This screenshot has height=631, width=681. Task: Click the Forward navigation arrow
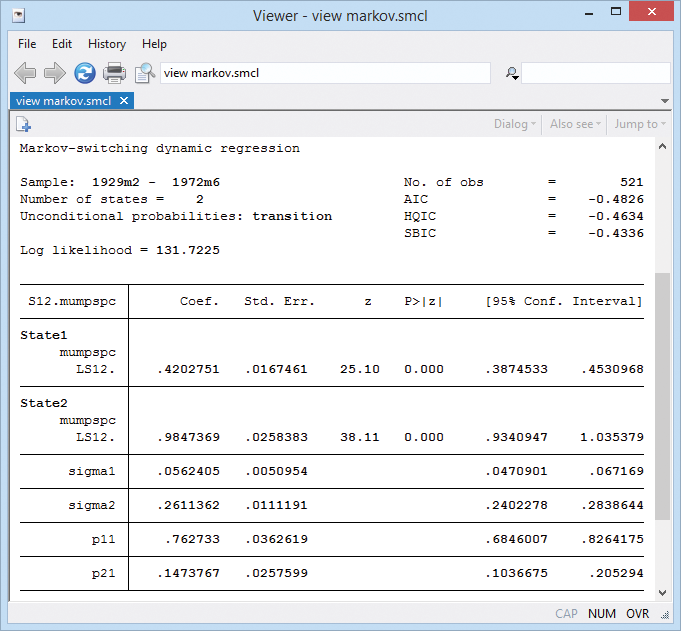click(x=55, y=73)
